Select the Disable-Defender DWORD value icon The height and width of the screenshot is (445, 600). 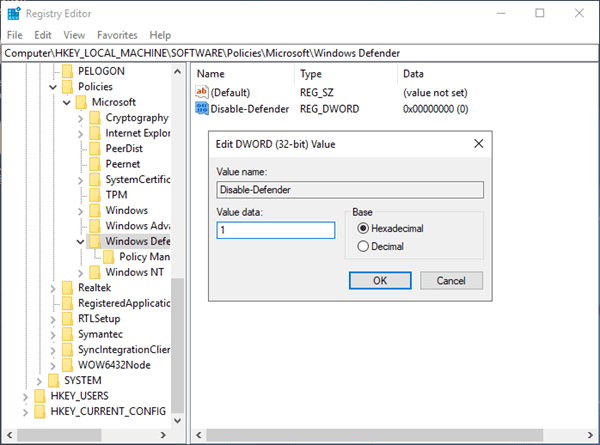pos(202,109)
